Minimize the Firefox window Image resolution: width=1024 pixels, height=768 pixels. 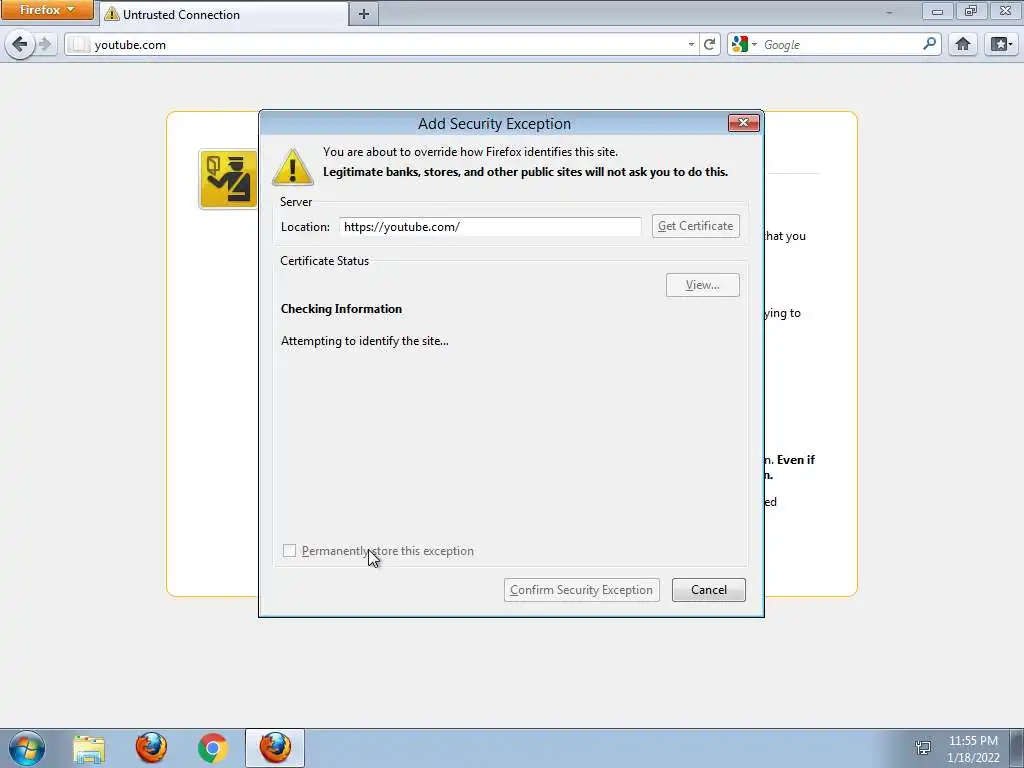(937, 11)
